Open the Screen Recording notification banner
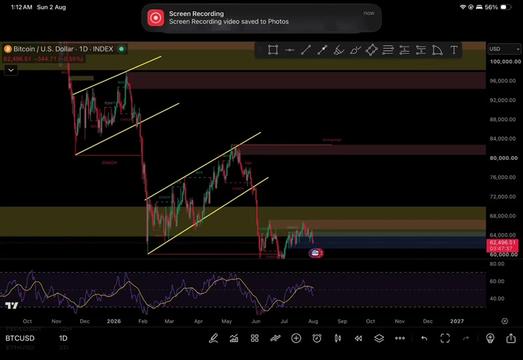The image size is (523, 360). (262, 18)
